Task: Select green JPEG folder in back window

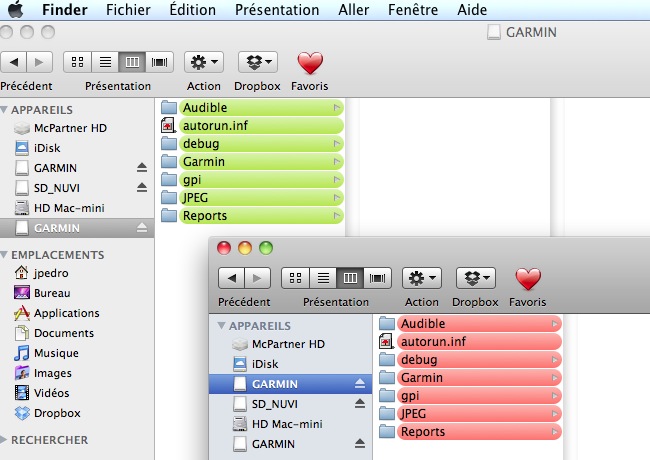Action: click(252, 198)
